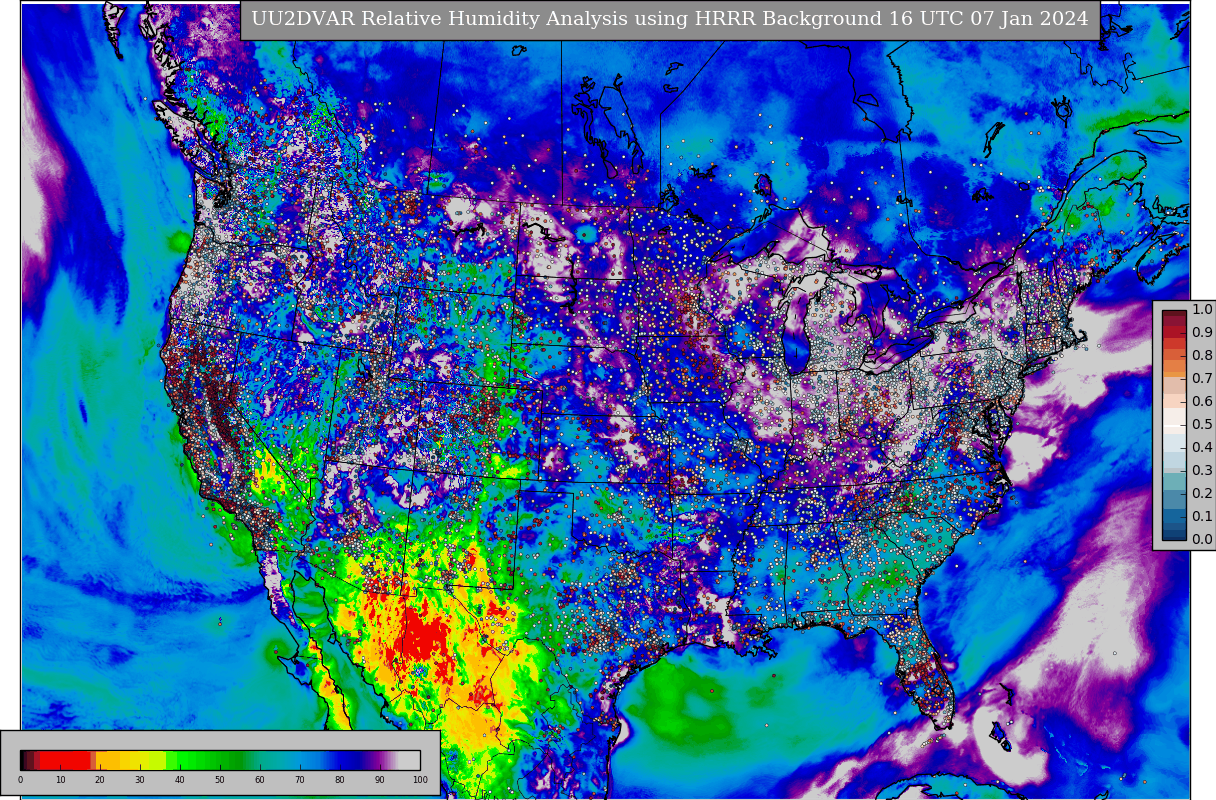
Task: Click the 30 tick label on the humidity colorbar
Action: point(140,780)
